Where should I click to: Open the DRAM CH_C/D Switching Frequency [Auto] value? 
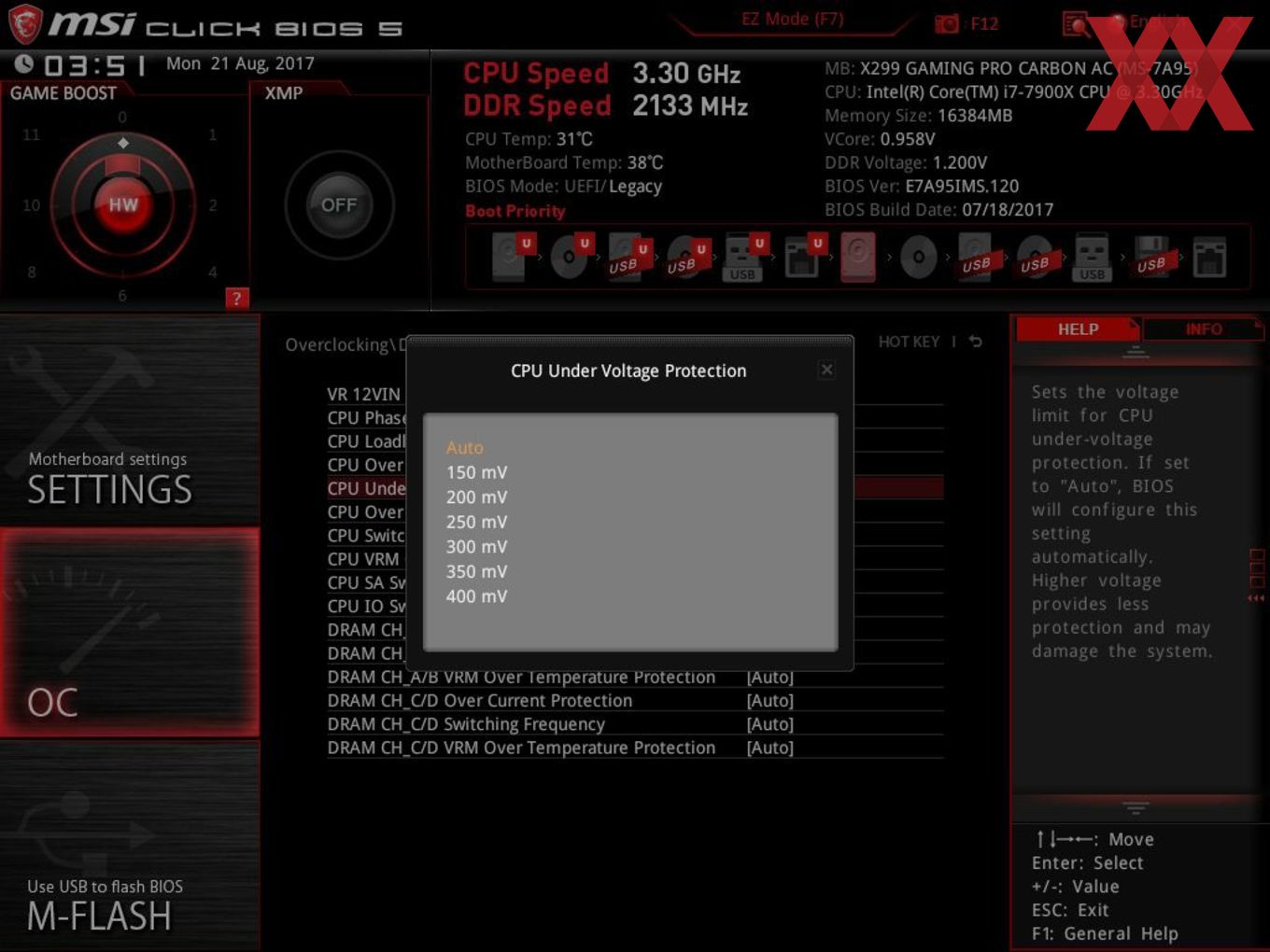[x=769, y=723]
